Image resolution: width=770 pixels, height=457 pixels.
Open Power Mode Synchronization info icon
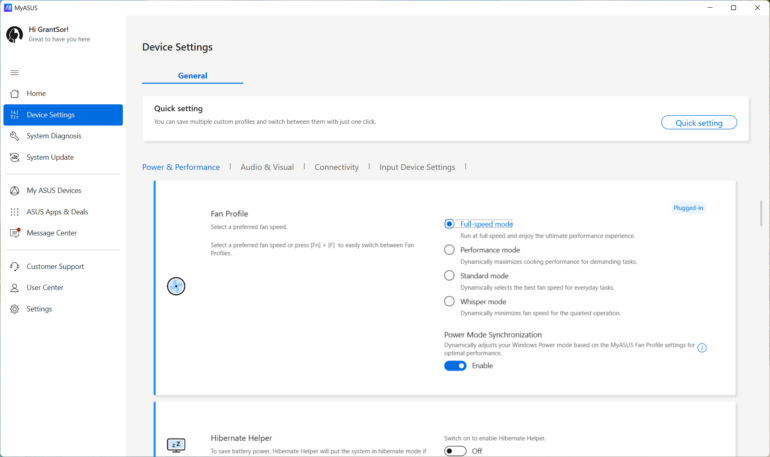pyautogui.click(x=702, y=348)
